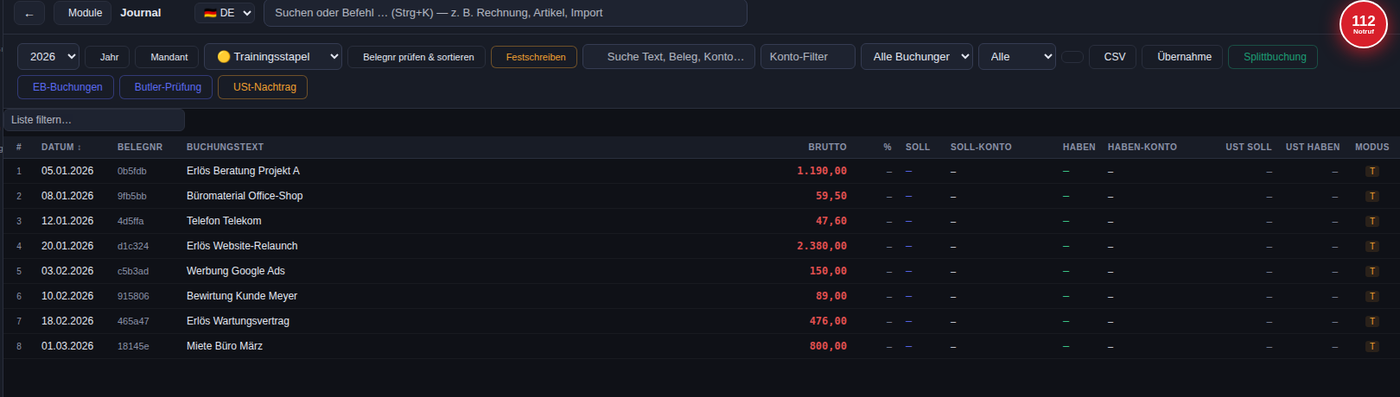Click the BUCHUNGSTEXT column header

[225, 147]
